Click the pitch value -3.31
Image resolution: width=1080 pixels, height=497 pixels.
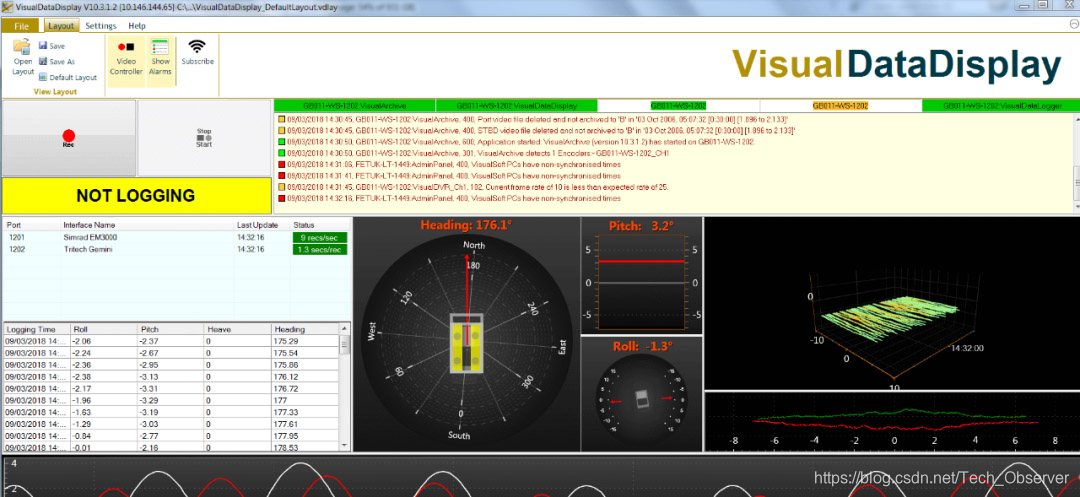149,388
